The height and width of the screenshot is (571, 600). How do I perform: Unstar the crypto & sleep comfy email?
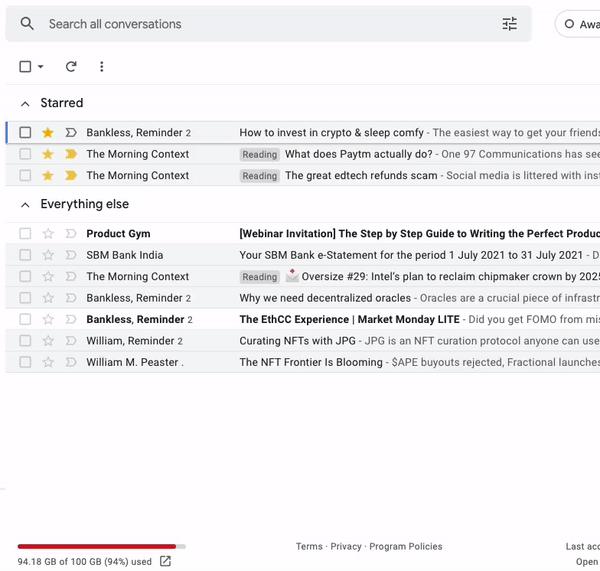pyautogui.click(x=48, y=133)
